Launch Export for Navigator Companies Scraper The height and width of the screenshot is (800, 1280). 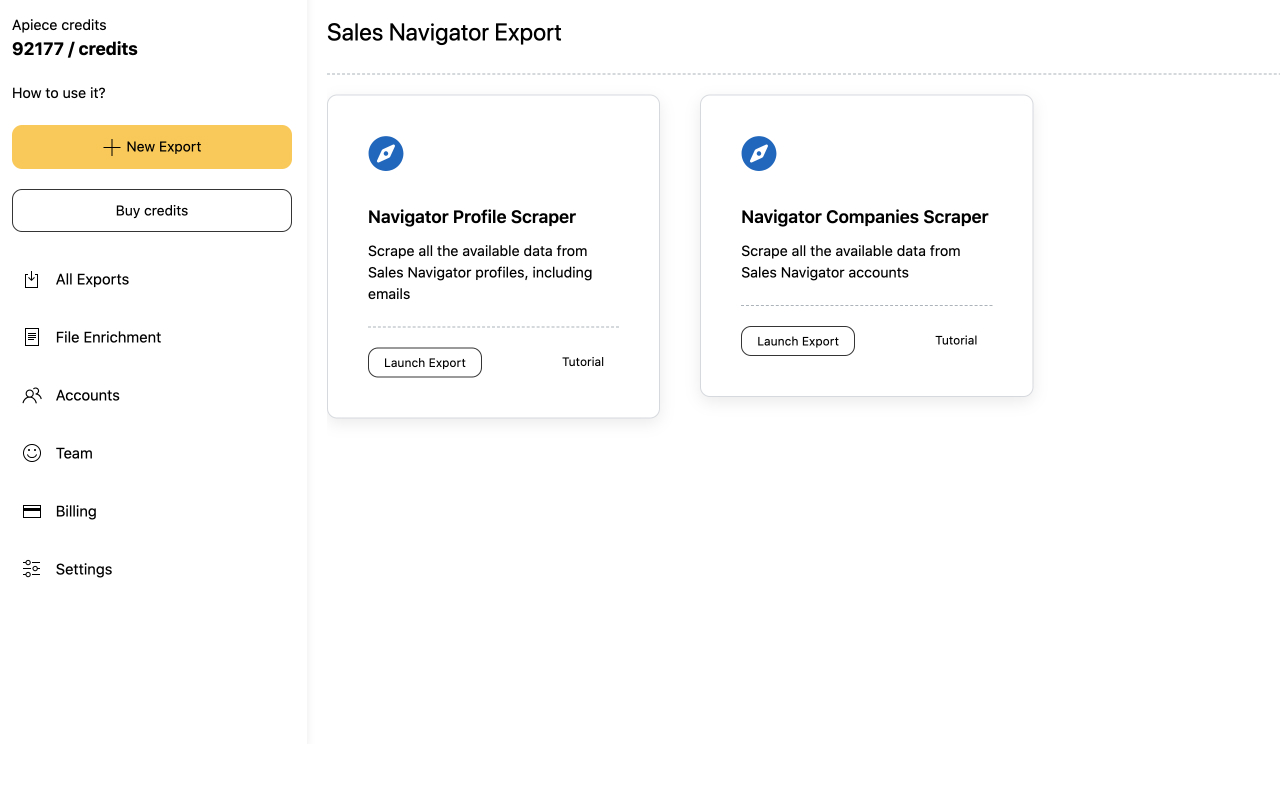click(798, 341)
